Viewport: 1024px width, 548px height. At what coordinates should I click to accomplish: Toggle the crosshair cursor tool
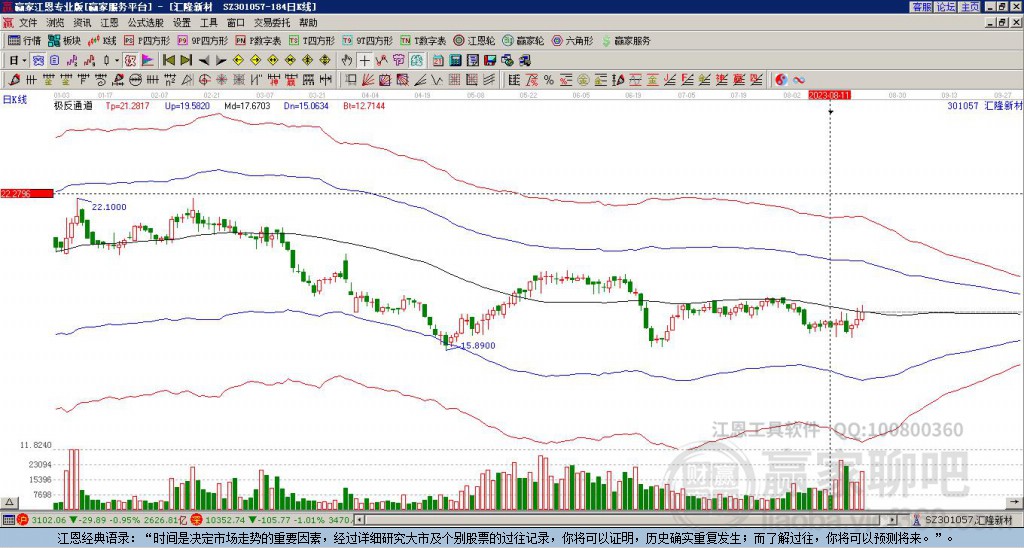pyautogui.click(x=364, y=61)
